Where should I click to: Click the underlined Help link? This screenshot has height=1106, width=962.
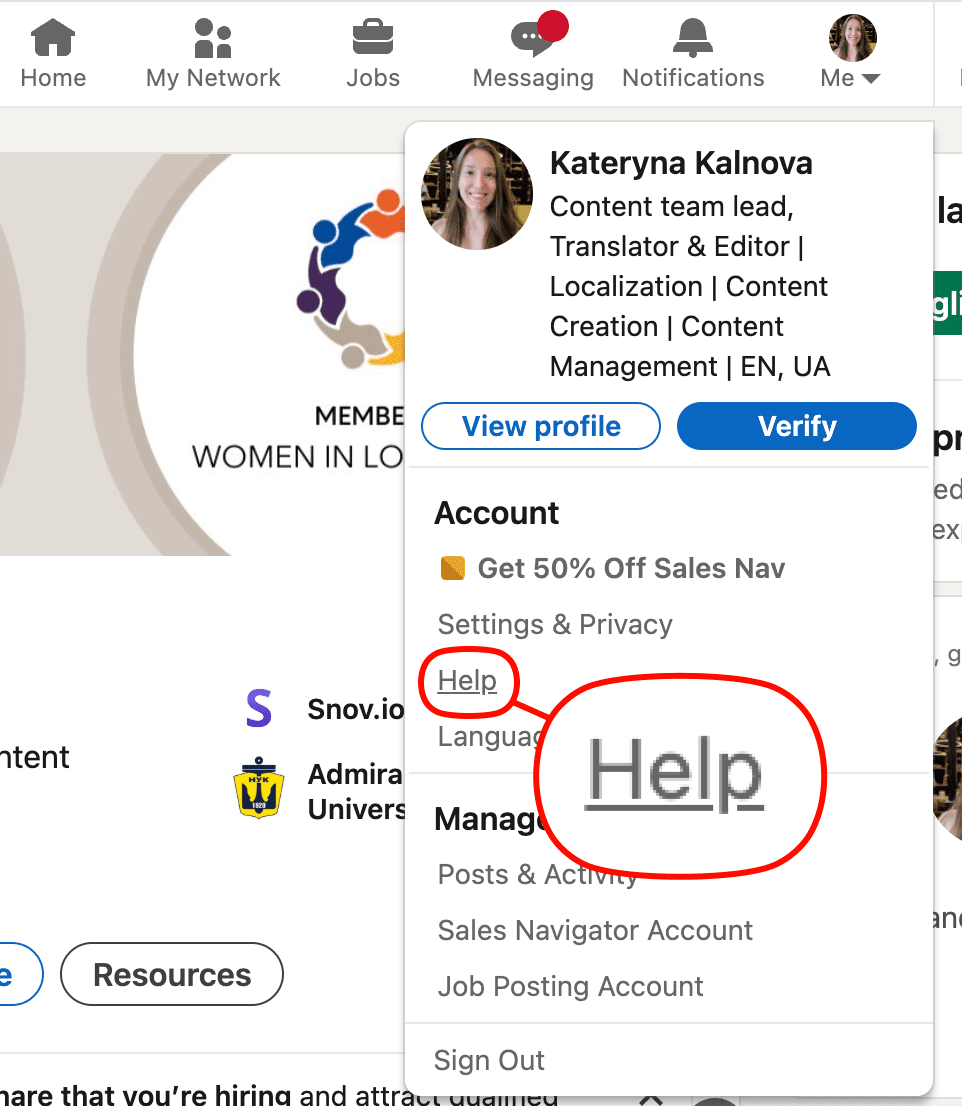pyautogui.click(x=467, y=681)
